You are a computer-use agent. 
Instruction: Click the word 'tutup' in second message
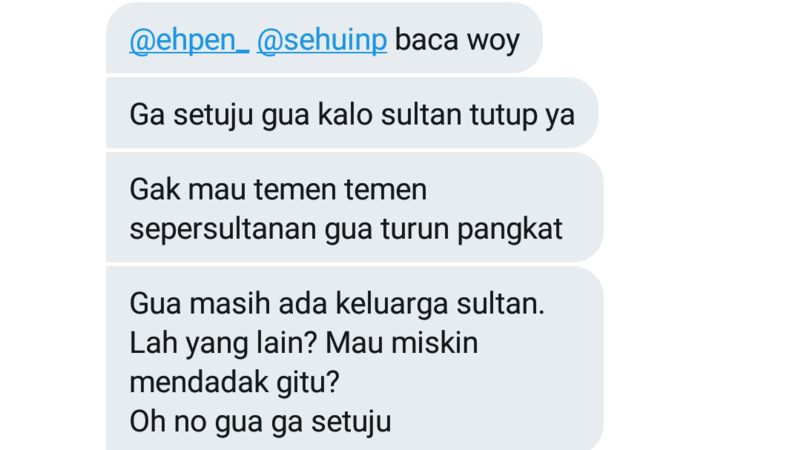pos(503,115)
